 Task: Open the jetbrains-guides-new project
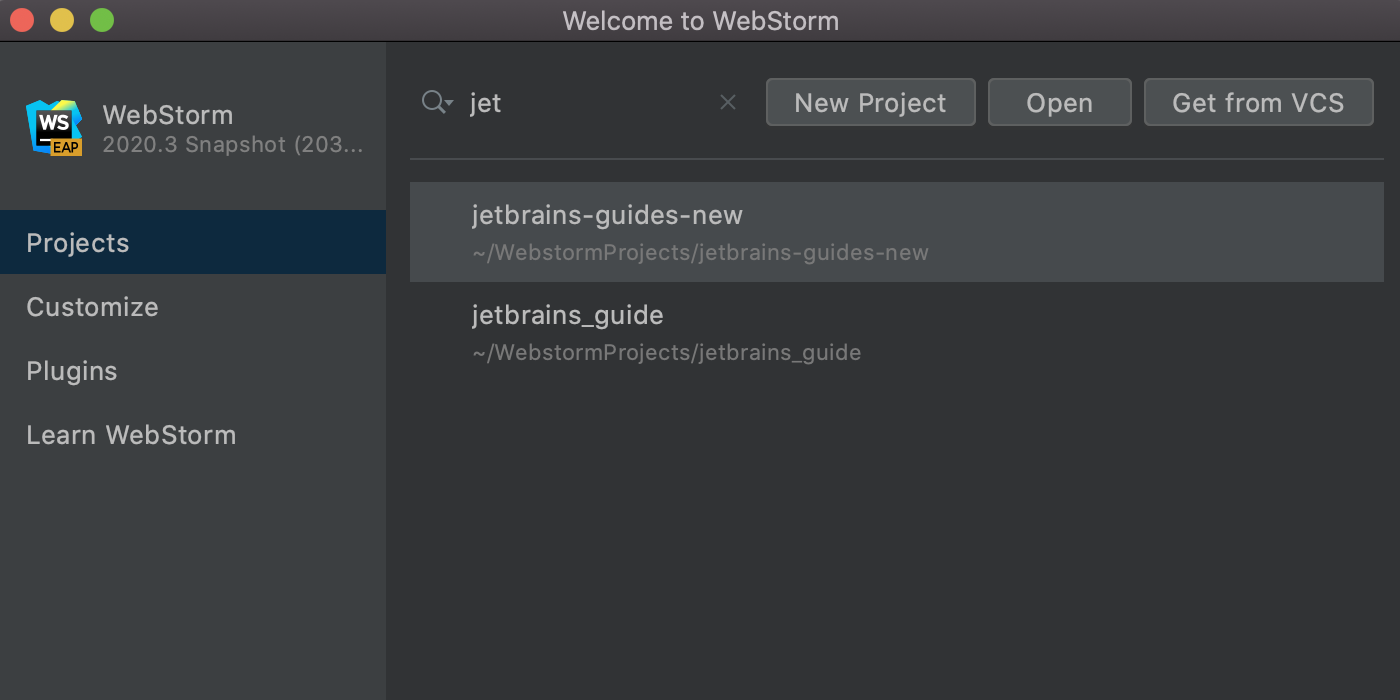click(896, 232)
